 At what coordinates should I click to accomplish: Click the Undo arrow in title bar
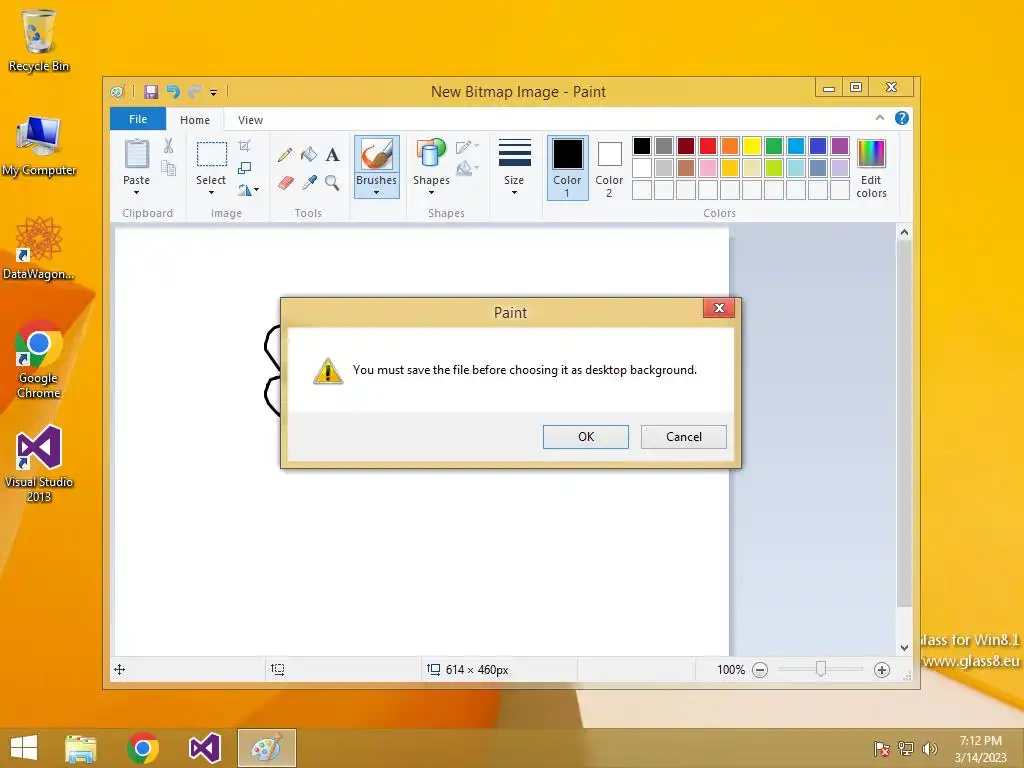coord(173,91)
